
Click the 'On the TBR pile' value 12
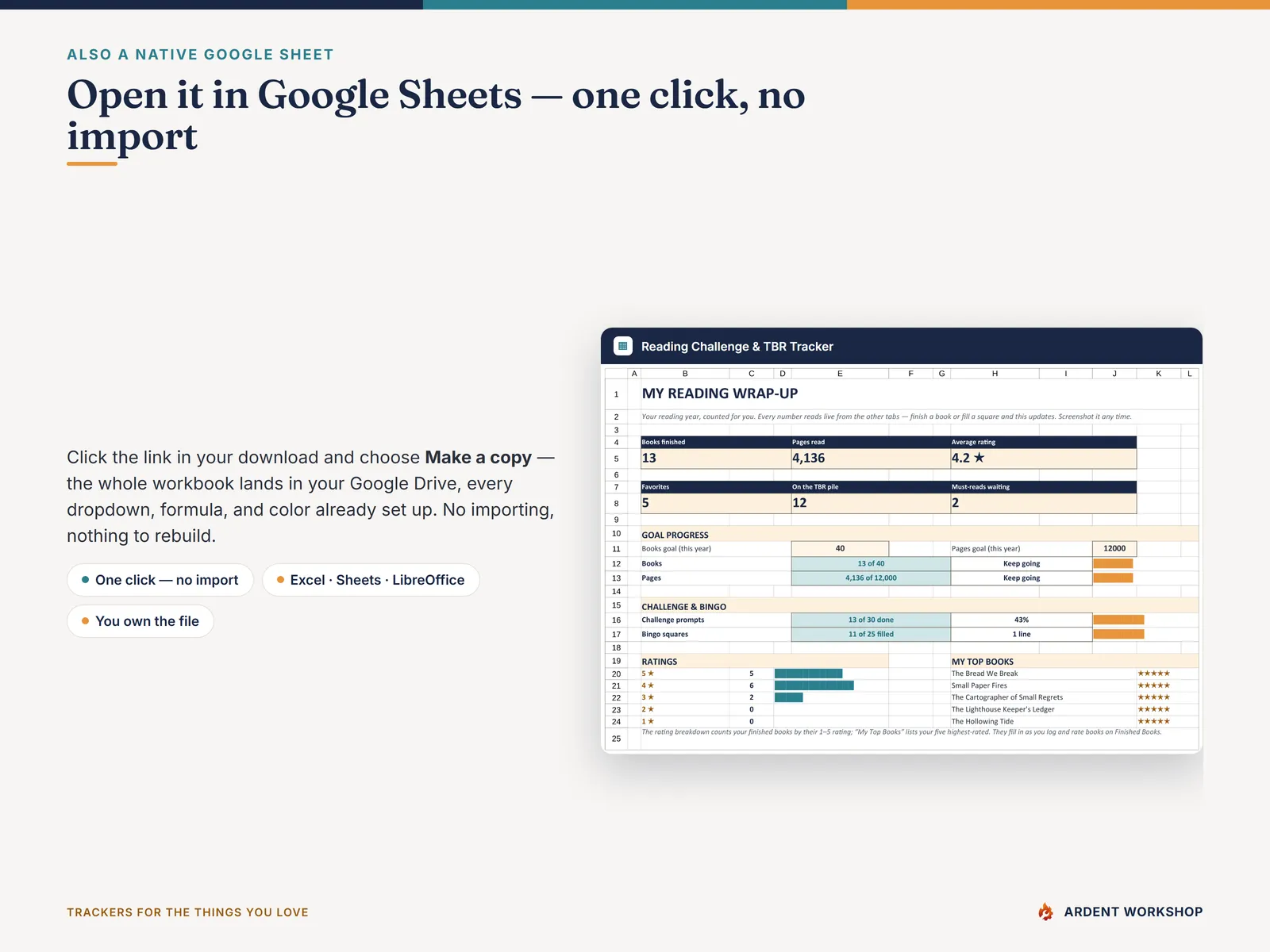click(871, 503)
